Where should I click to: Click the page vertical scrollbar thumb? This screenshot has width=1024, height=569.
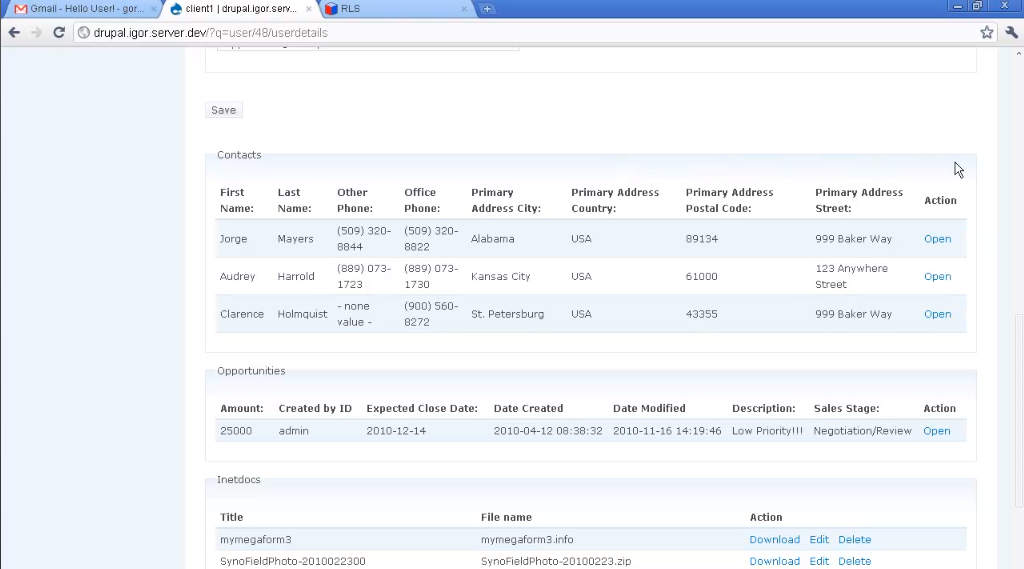pos(1018,410)
